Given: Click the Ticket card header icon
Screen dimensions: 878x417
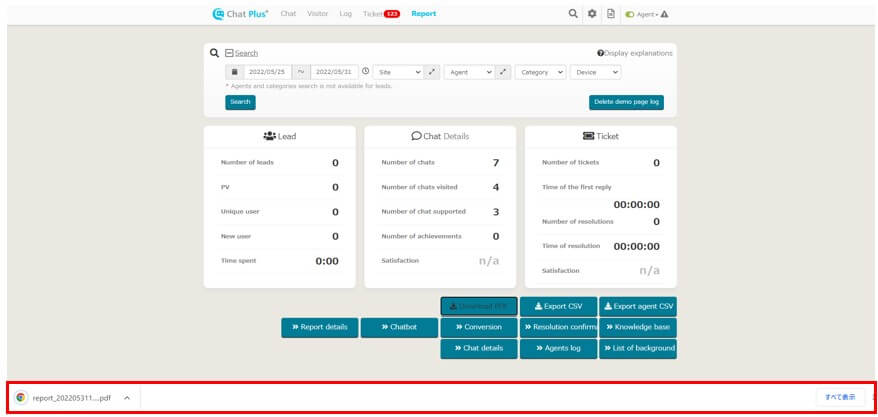Looking at the screenshot, I should tap(588, 136).
